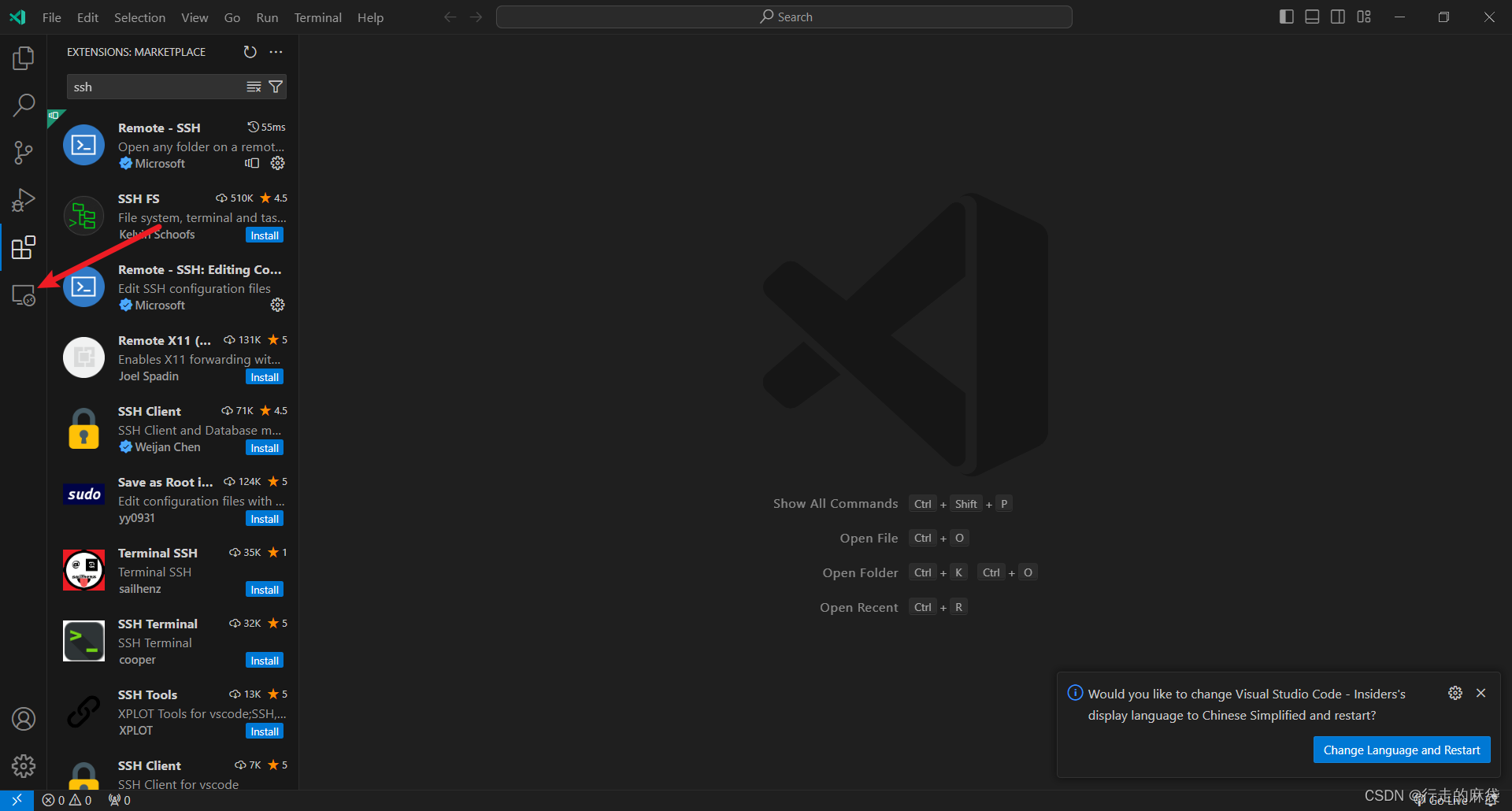Click the Microsoft publisher under Remote - SSH
This screenshot has height=811, width=1512.
[160, 163]
